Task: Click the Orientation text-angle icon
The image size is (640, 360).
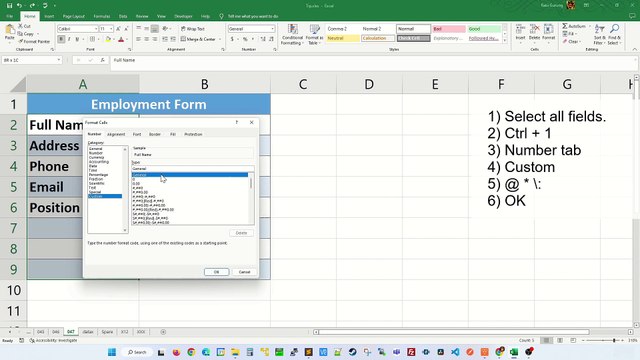Action: [x=165, y=29]
